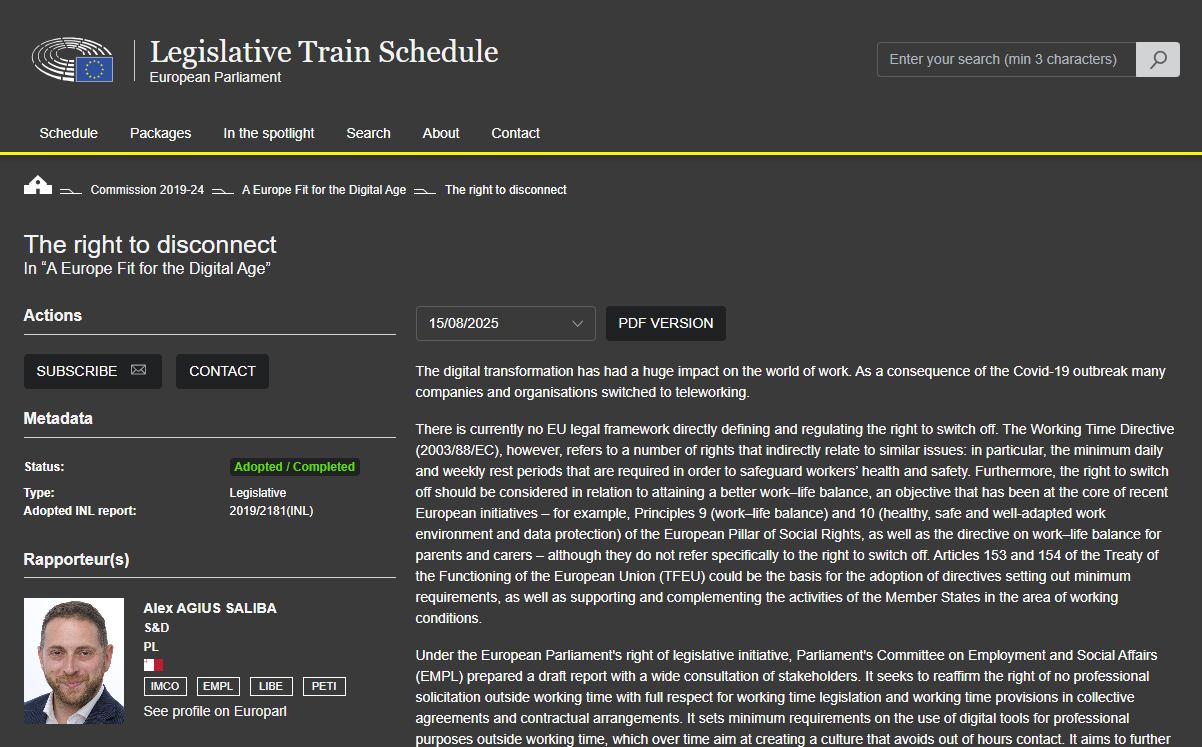This screenshot has width=1202, height=747.
Task: Open the Schedule menu
Action: click(68, 133)
